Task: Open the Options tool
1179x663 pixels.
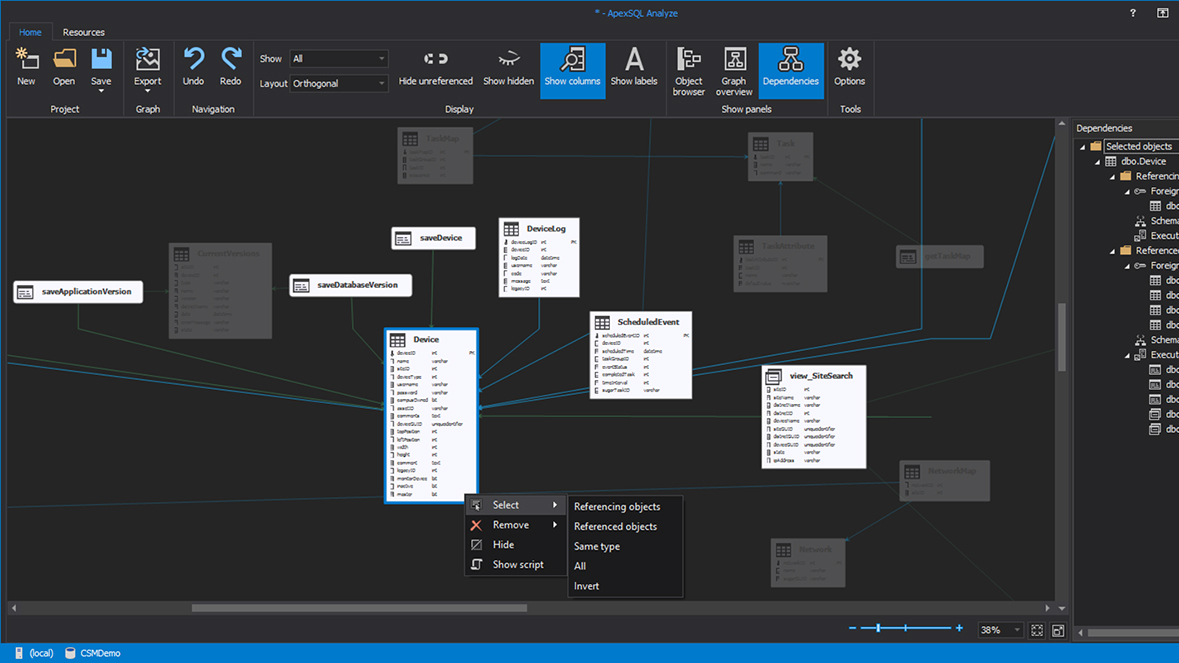Action: [850, 67]
